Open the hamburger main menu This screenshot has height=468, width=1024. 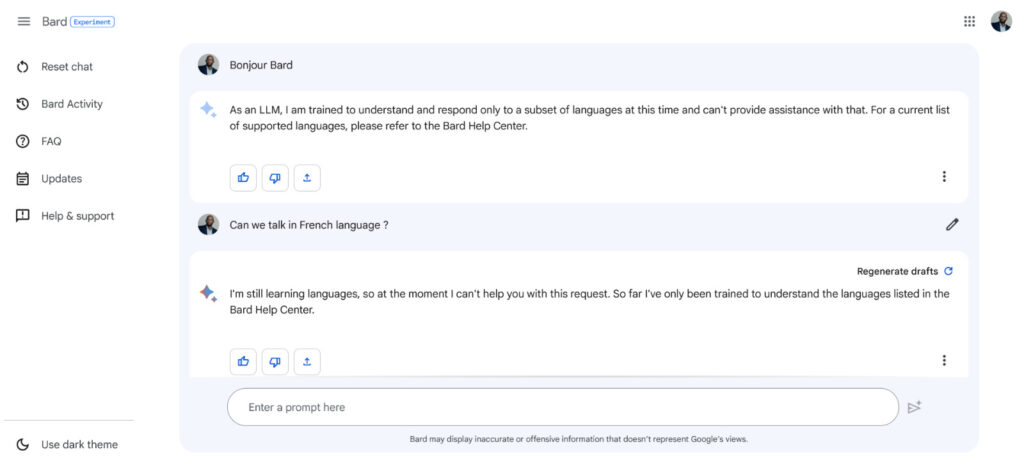(24, 22)
